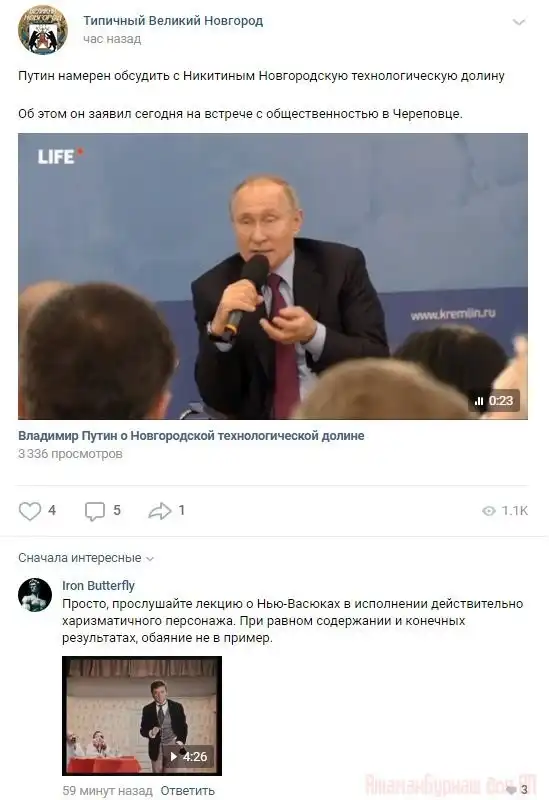The width and height of the screenshot is (549, 800).
Task: Like the post with the heart icon
Action: click(30, 511)
